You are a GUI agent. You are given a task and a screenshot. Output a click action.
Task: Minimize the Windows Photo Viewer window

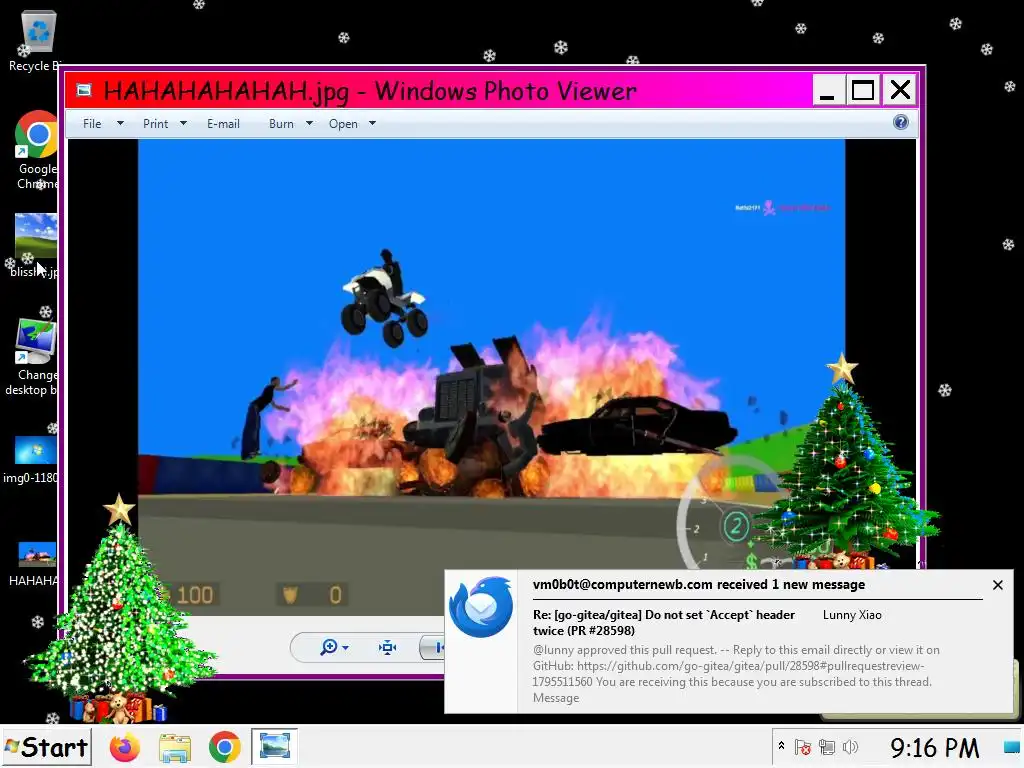coord(827,90)
